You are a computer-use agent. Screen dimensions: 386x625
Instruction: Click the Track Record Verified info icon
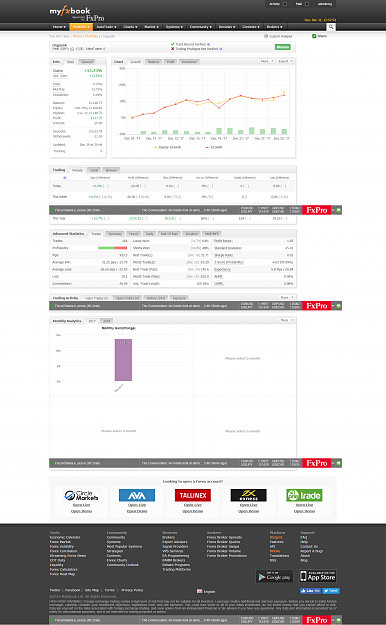click(209, 44)
